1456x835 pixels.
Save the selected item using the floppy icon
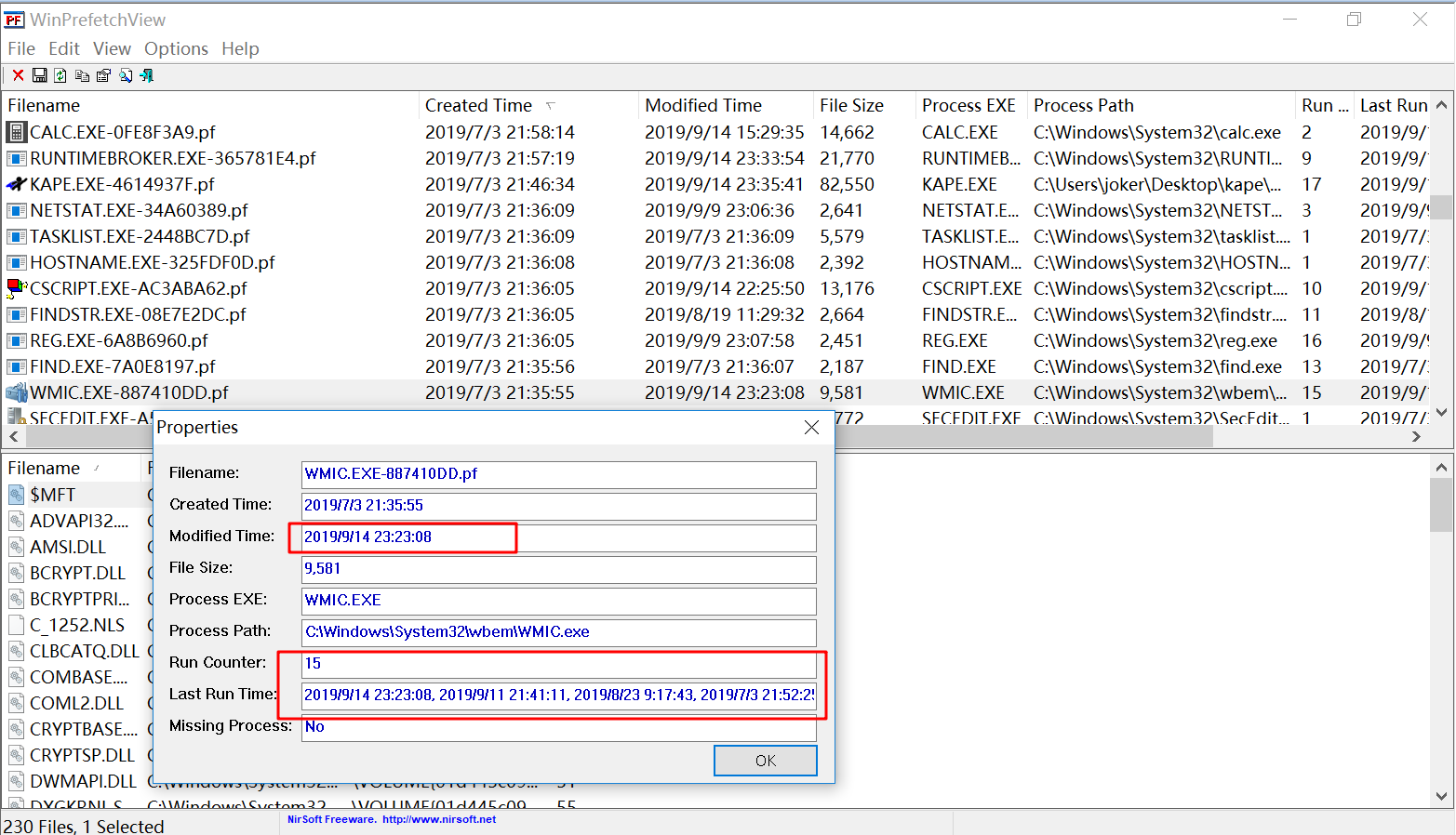[39, 74]
